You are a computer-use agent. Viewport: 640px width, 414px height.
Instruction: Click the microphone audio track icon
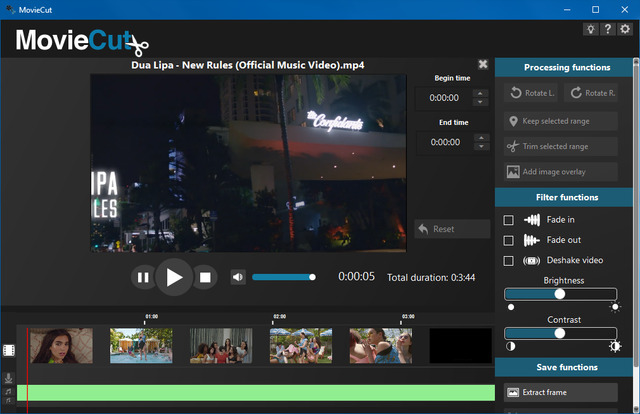pyautogui.click(x=9, y=378)
